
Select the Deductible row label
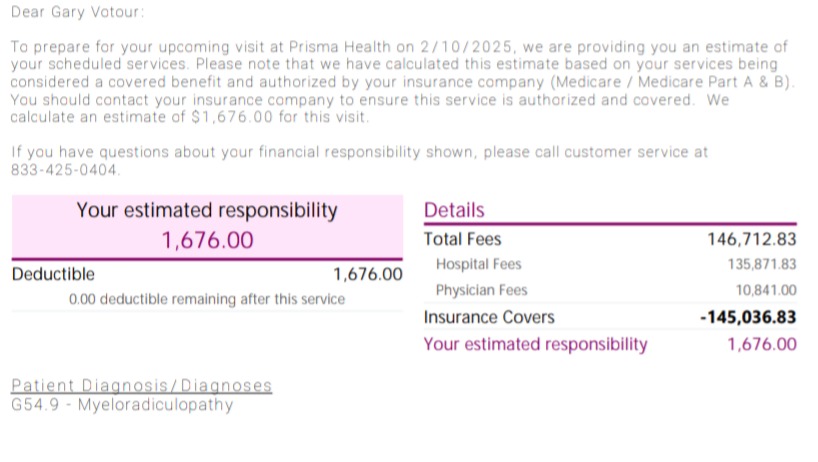53,274
